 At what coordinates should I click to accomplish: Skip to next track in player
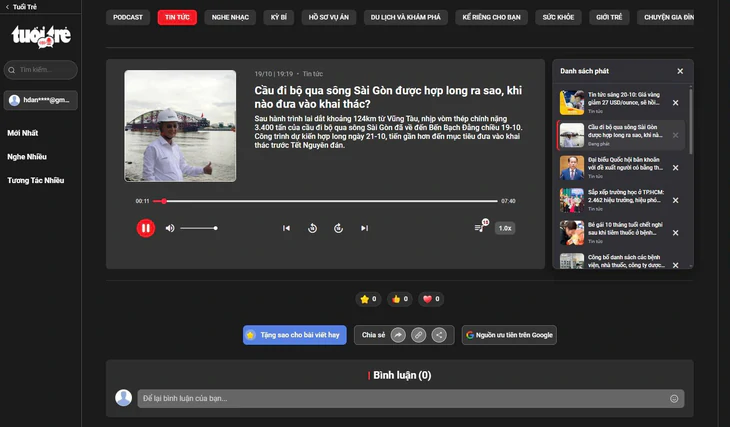click(365, 228)
